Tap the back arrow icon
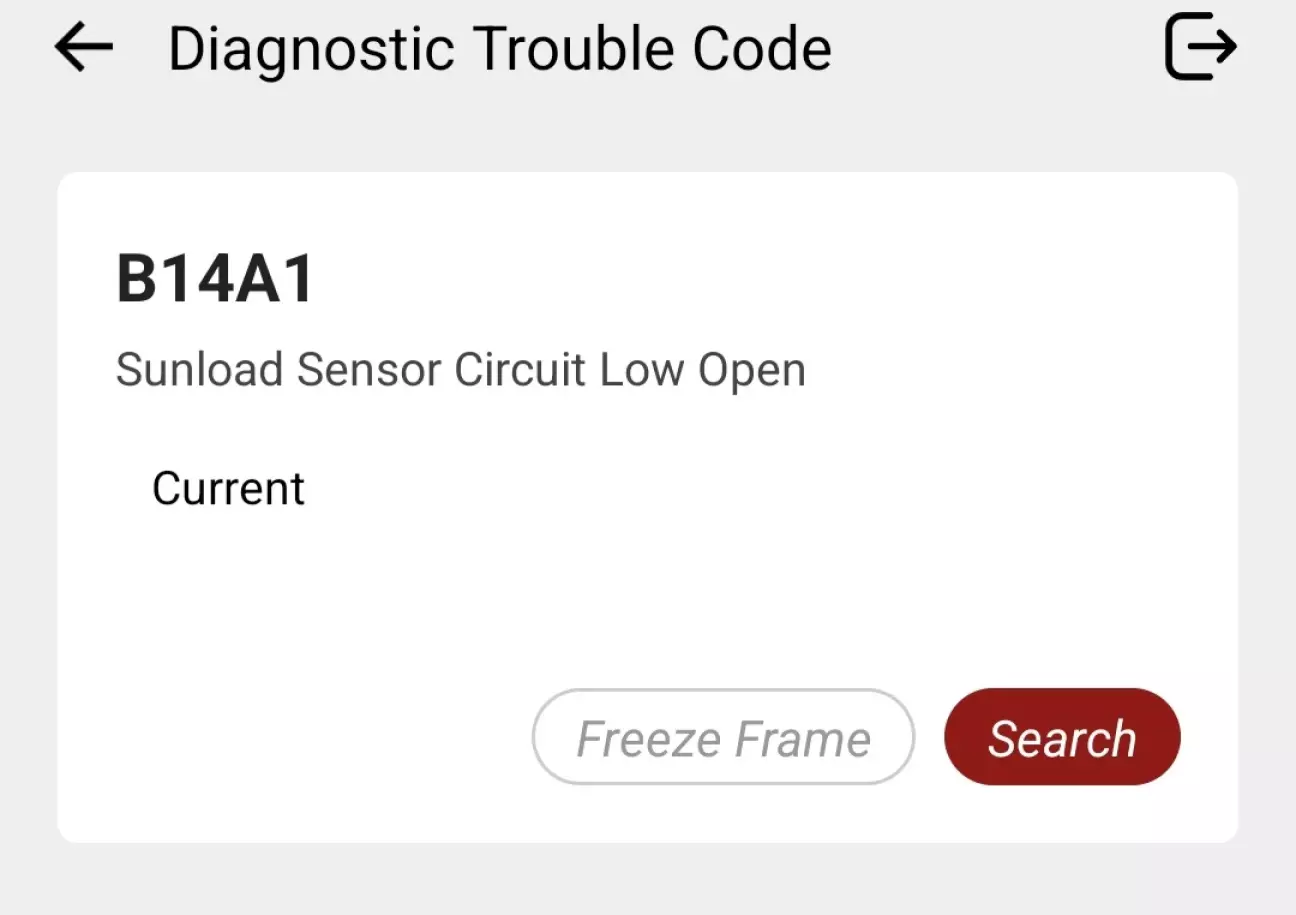 [x=84, y=47]
